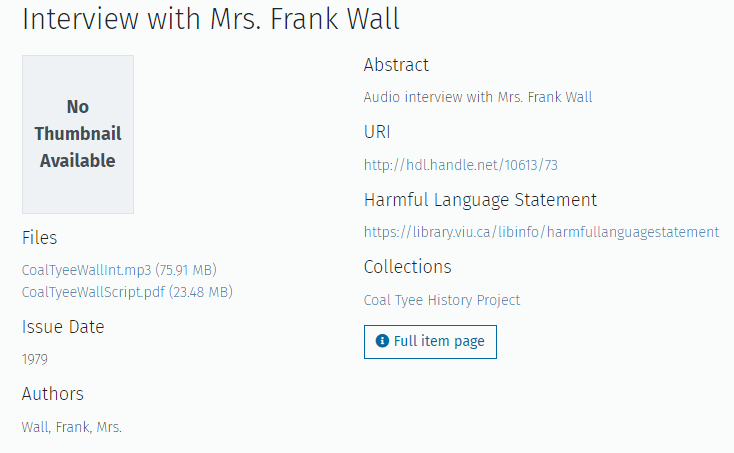Click the info icon on Full item page
The image size is (734, 453).
tap(382, 342)
